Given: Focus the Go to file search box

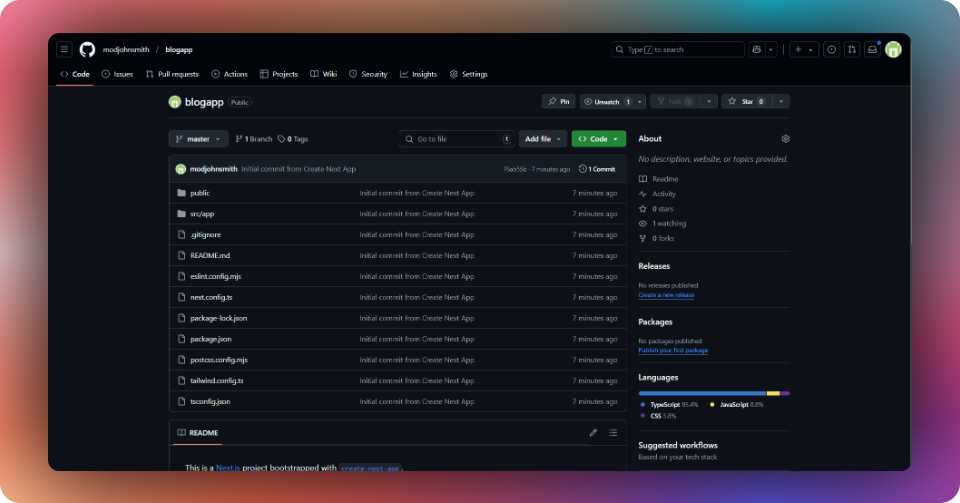Looking at the screenshot, I should (457, 139).
